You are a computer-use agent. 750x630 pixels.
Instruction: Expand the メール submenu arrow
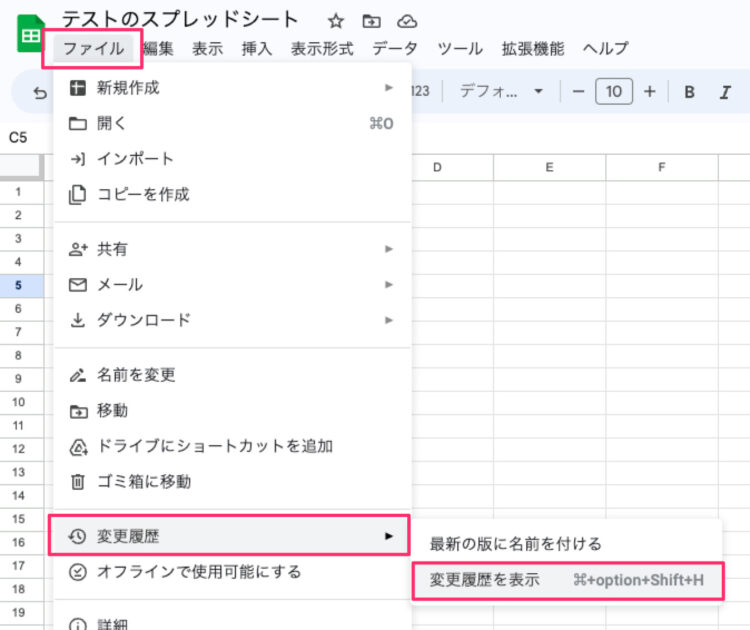tap(389, 285)
